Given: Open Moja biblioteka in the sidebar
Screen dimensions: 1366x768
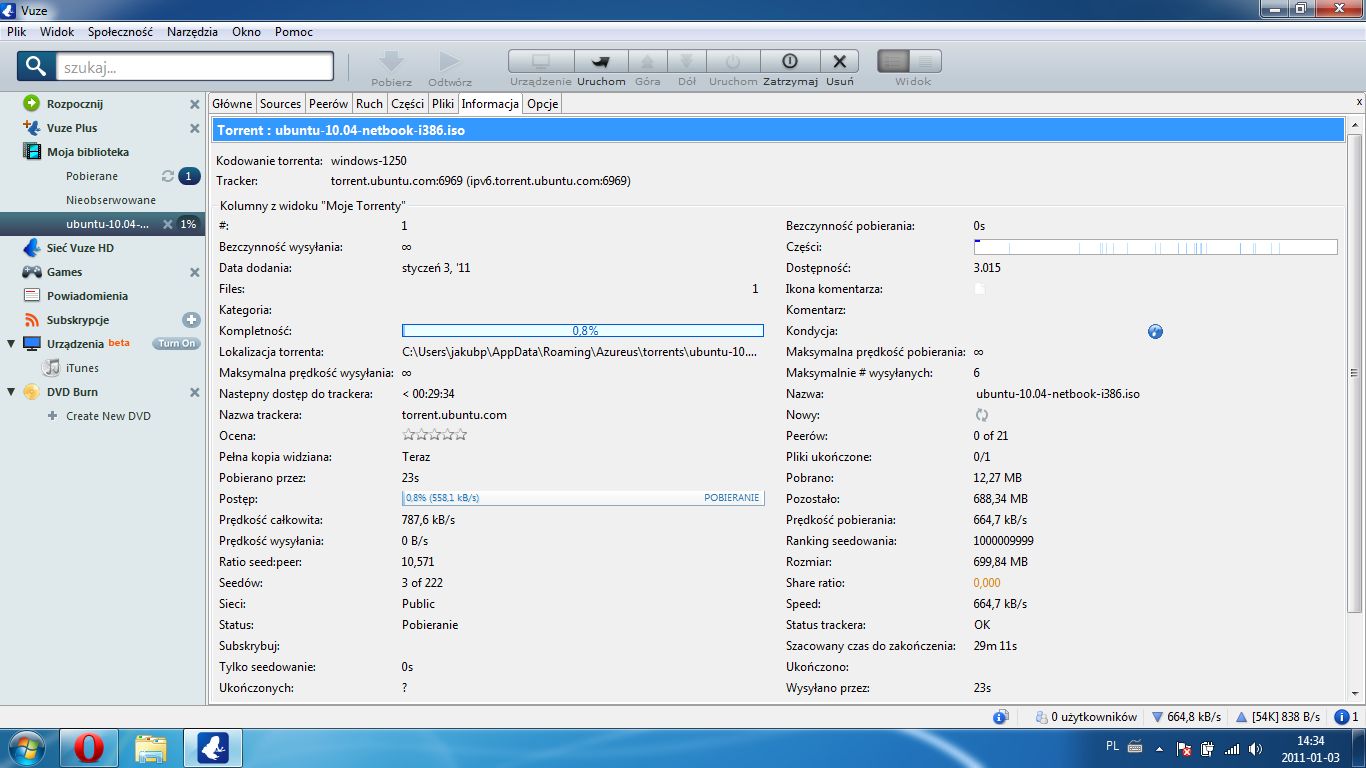Looking at the screenshot, I should click(x=88, y=152).
